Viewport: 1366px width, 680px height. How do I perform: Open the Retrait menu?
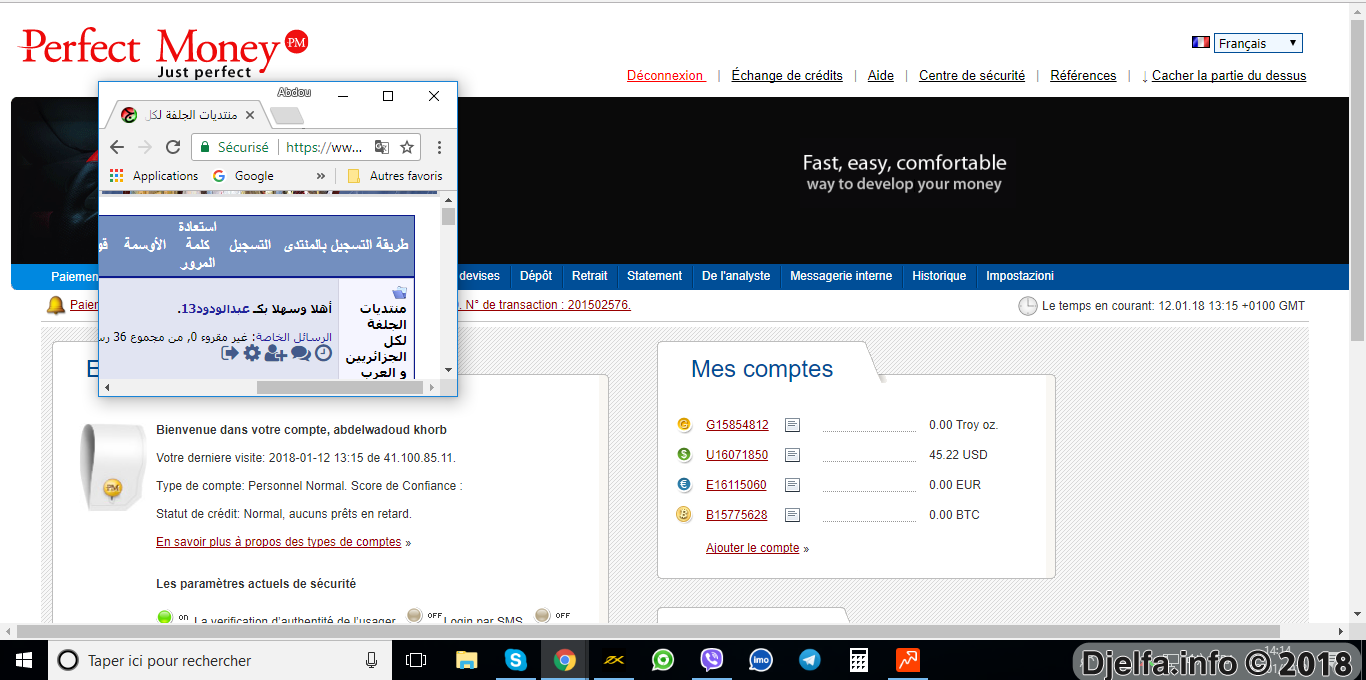coord(590,276)
